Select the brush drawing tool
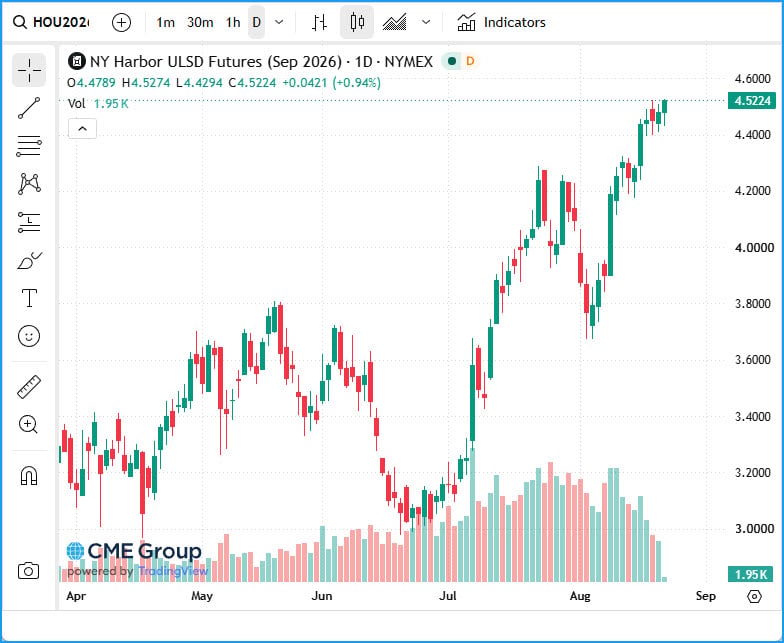Screen dimensions: 784x643 click(x=29, y=260)
